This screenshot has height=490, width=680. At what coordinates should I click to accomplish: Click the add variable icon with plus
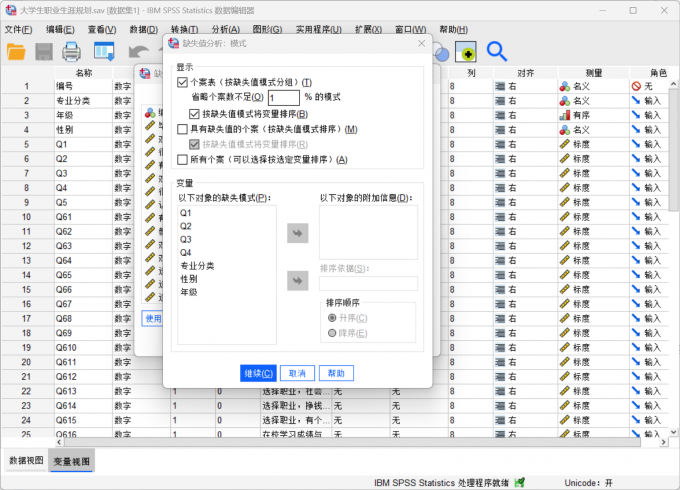point(465,51)
